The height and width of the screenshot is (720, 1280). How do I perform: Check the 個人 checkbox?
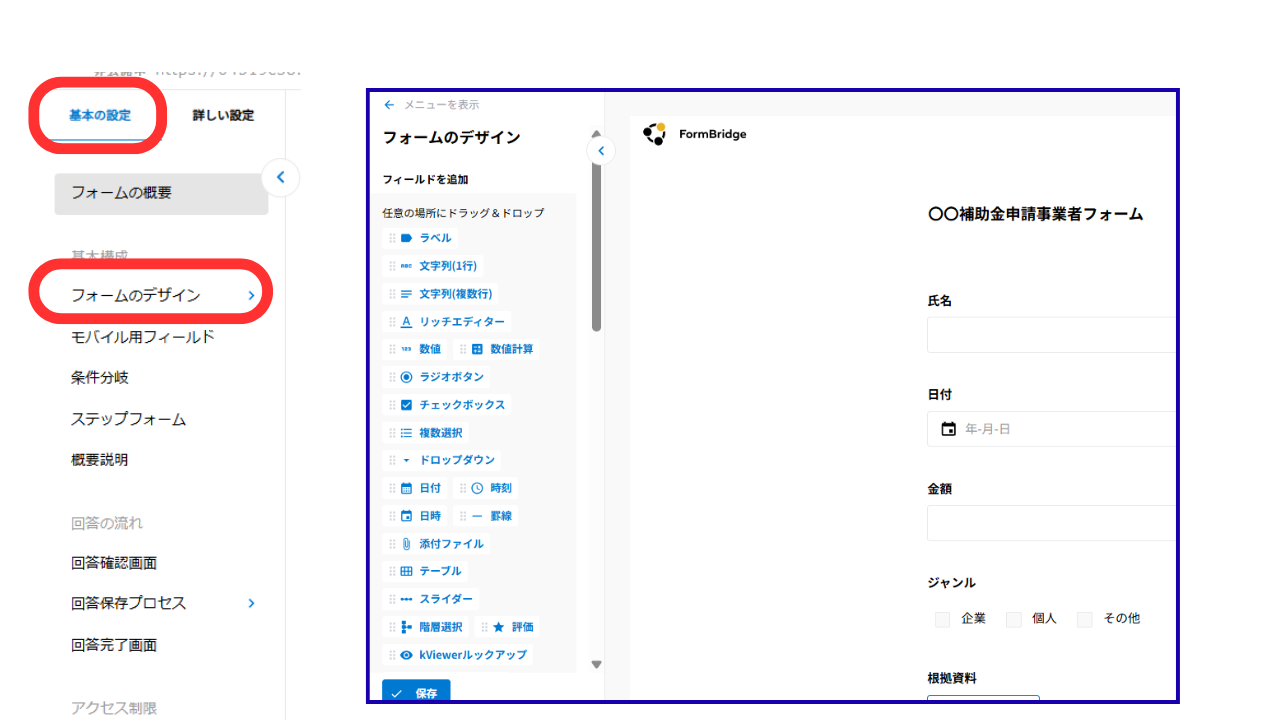(1013, 619)
